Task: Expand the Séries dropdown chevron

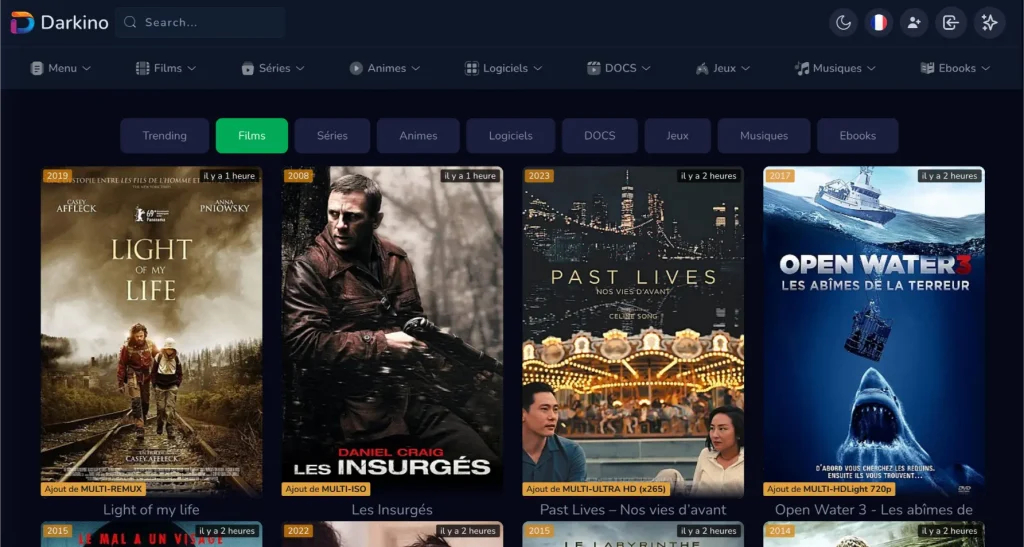Action: tap(300, 69)
